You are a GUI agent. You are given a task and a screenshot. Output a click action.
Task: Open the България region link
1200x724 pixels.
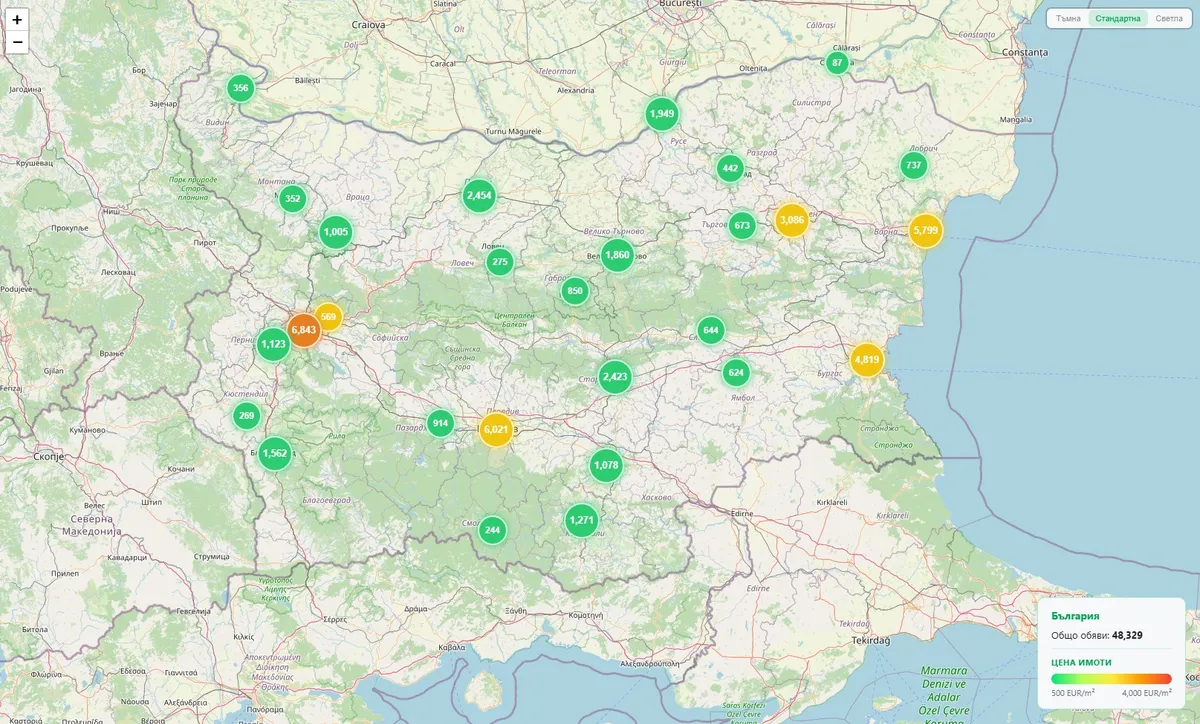point(1075,616)
